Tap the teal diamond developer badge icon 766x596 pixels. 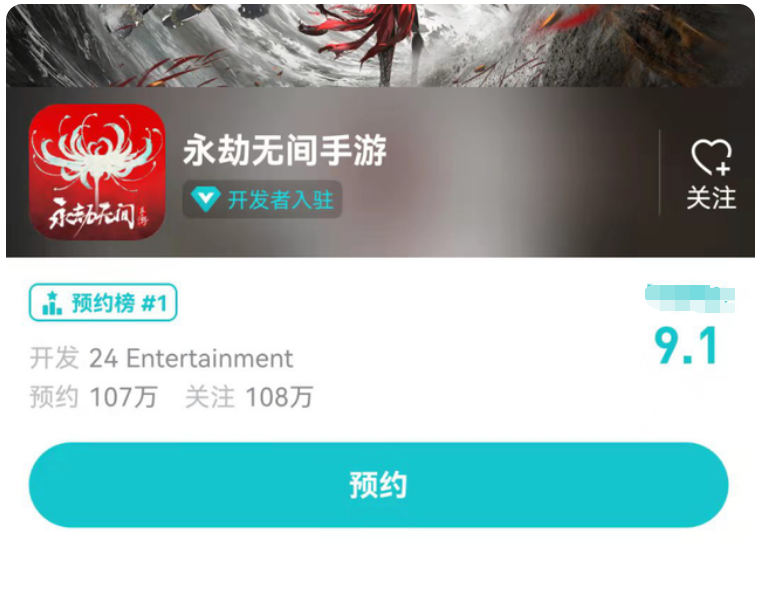click(x=205, y=199)
